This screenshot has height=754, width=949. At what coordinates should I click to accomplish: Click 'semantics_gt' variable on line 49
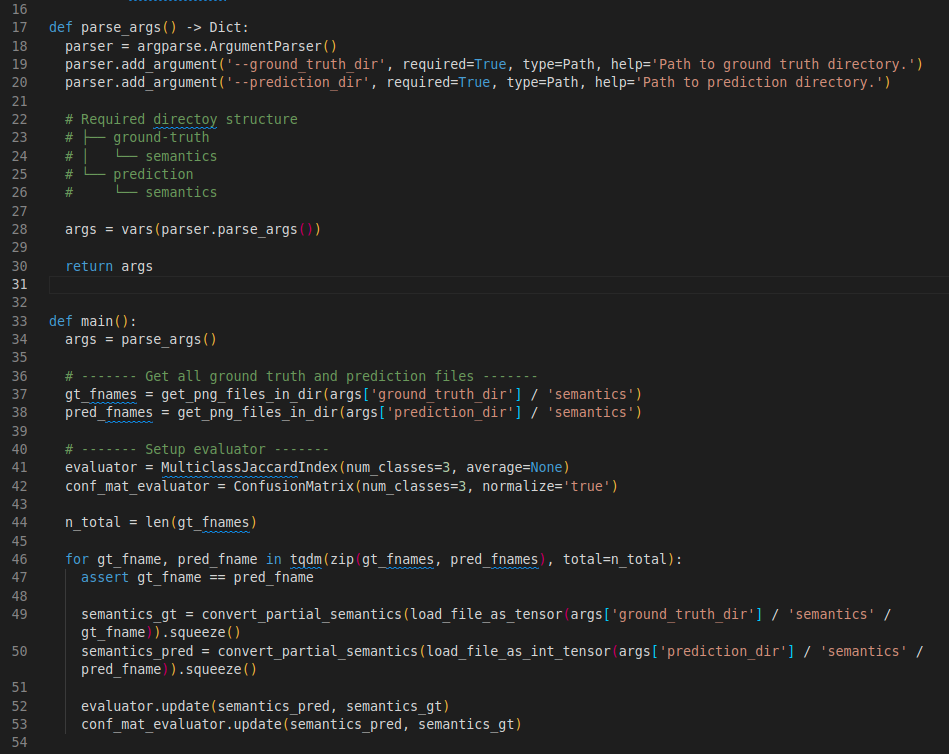click(x=129, y=614)
